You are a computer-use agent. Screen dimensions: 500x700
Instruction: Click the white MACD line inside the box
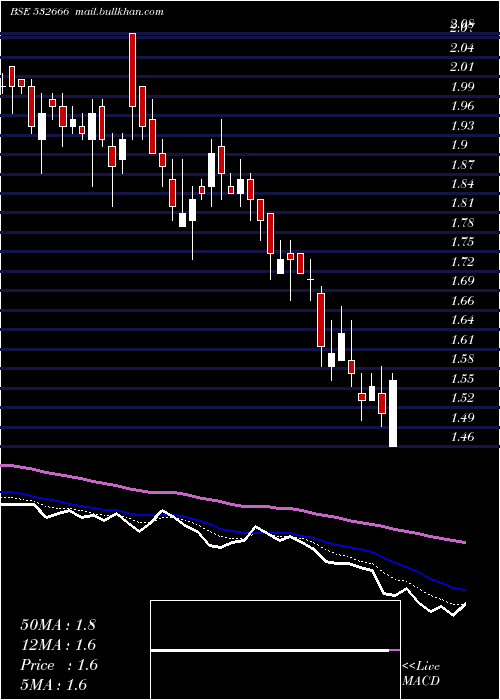click(x=270, y=650)
